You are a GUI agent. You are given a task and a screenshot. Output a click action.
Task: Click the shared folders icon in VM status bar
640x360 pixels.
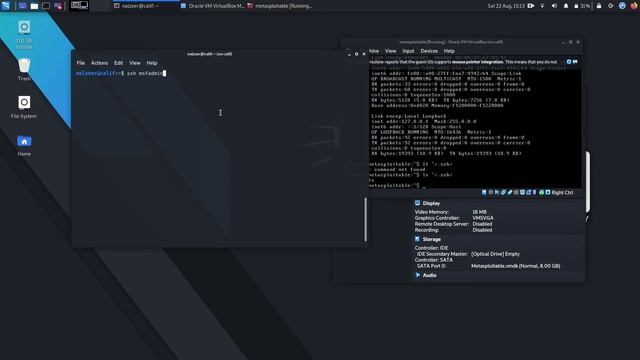[x=516, y=192]
